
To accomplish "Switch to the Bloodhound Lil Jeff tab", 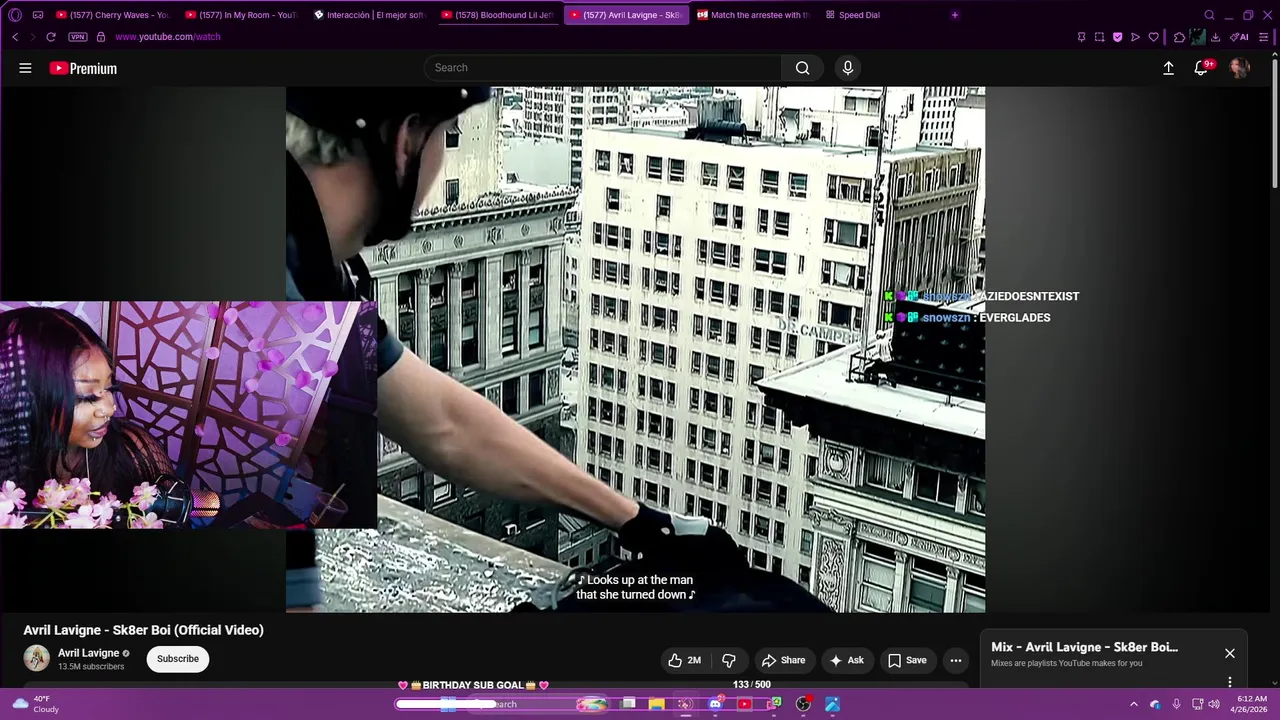I will (x=498, y=15).
